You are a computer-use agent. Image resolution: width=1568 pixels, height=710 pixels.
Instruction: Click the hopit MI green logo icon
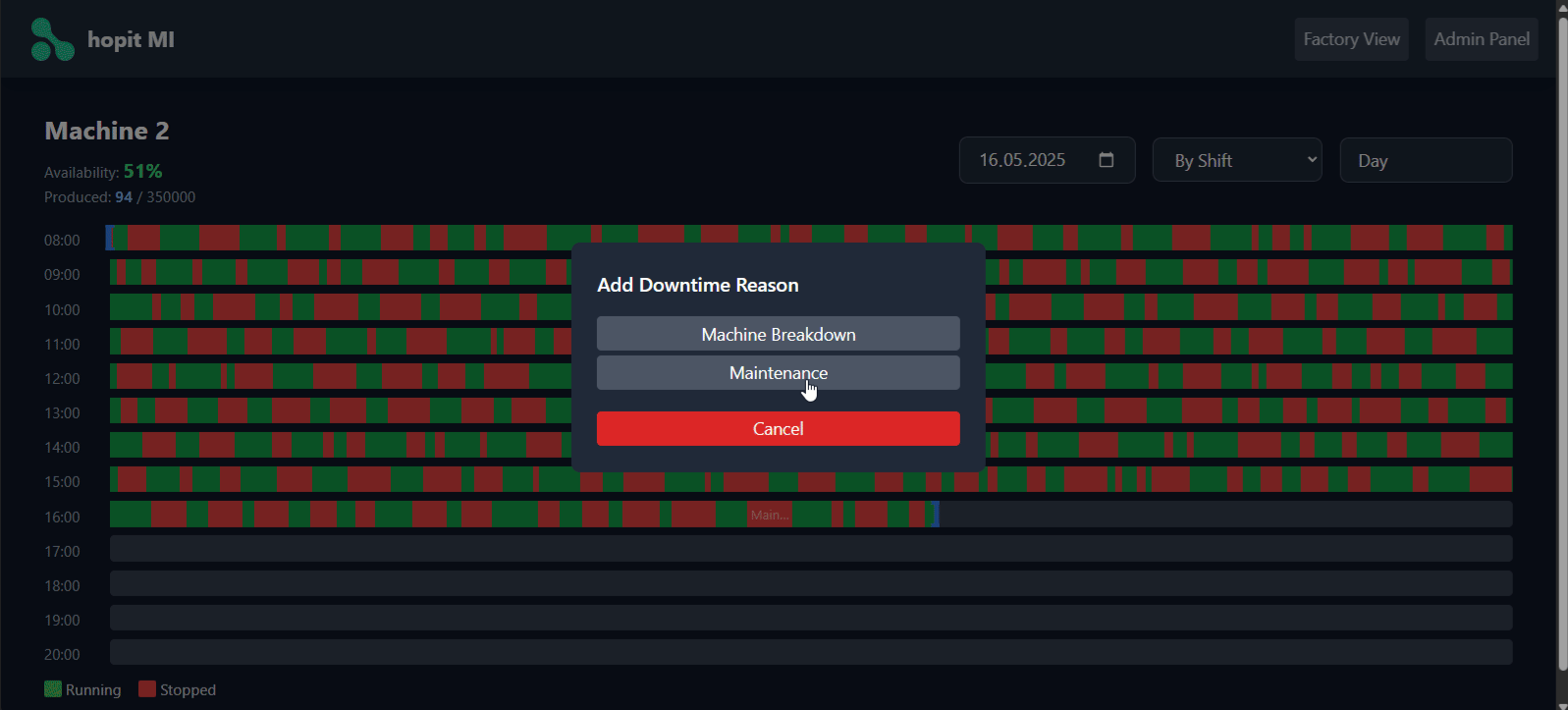pos(52,39)
